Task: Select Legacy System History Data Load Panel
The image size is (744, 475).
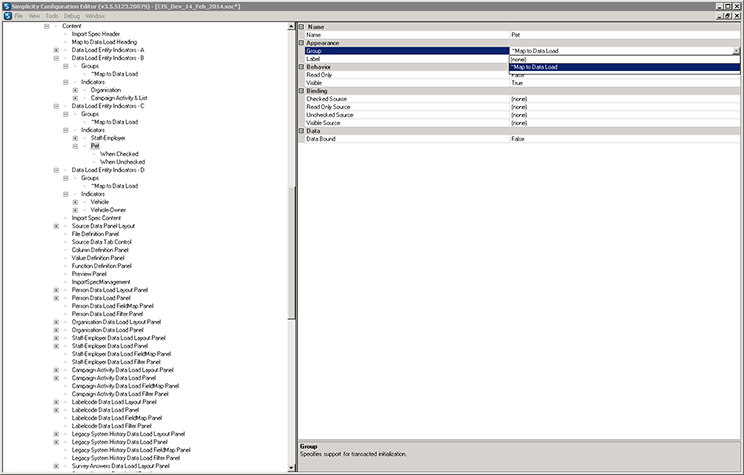Action: click(120, 442)
